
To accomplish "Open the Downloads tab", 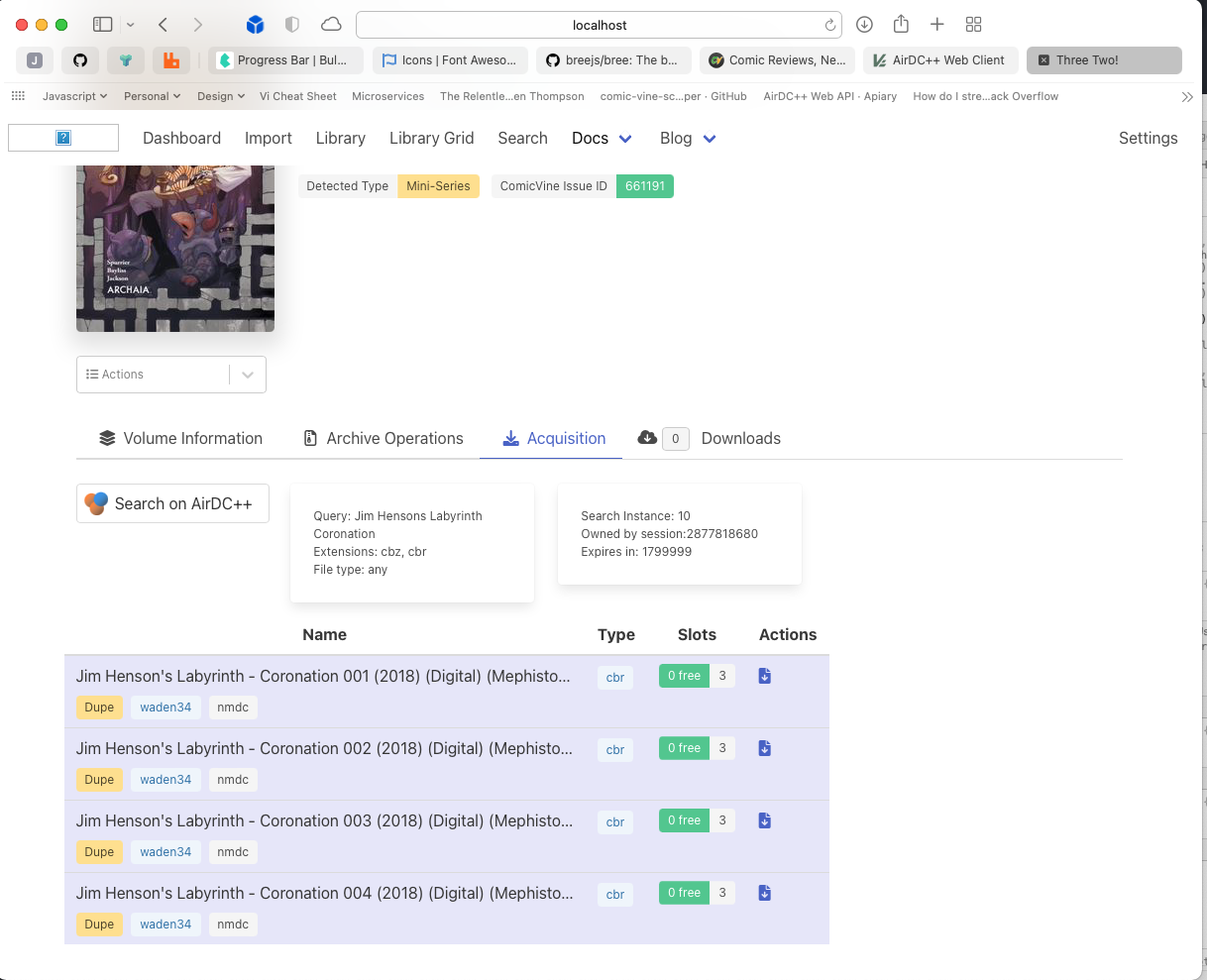I will pyautogui.click(x=740, y=438).
